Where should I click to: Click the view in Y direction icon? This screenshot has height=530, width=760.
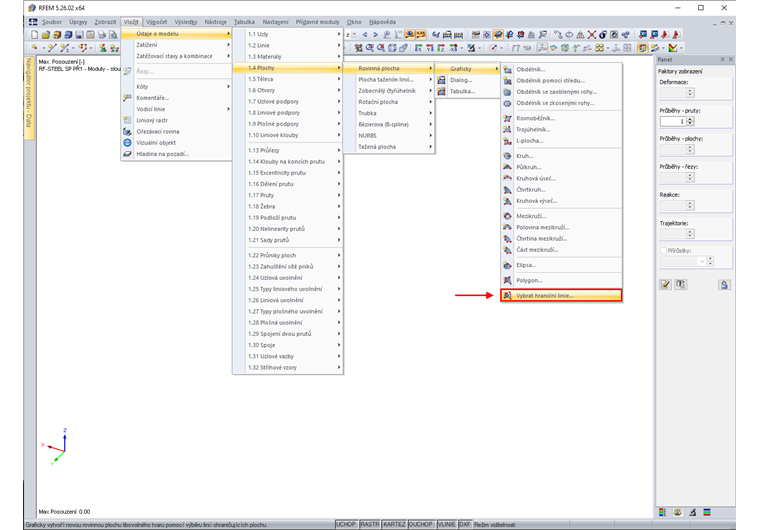tap(430, 48)
